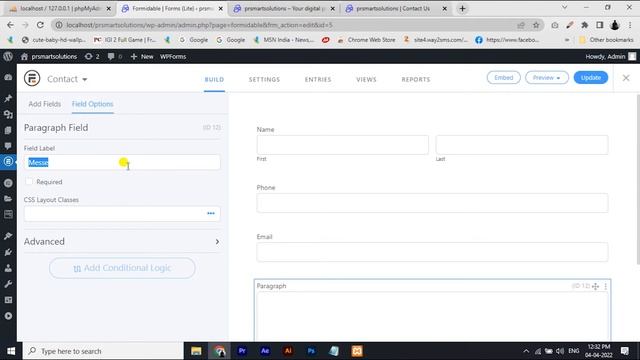The image size is (640, 360).
Task: Go back in browser history
Action: click(x=10, y=25)
